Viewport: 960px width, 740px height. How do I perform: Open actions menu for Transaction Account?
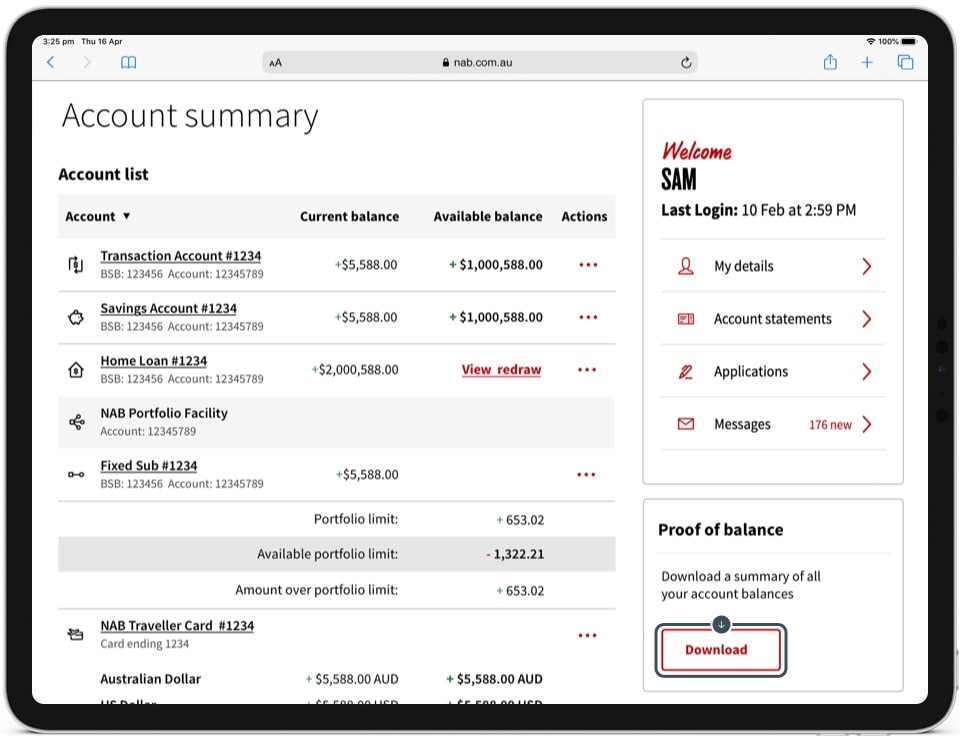pos(588,265)
